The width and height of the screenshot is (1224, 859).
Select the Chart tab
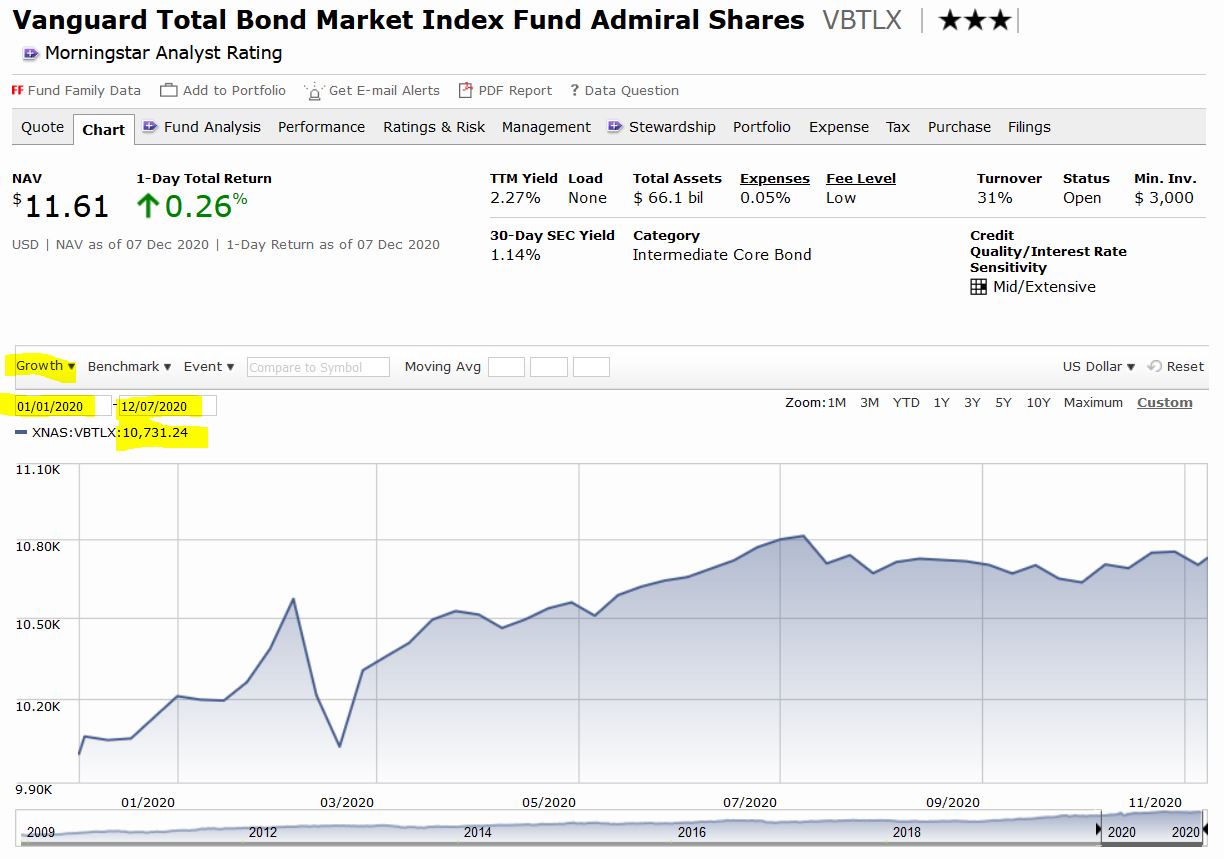point(104,129)
